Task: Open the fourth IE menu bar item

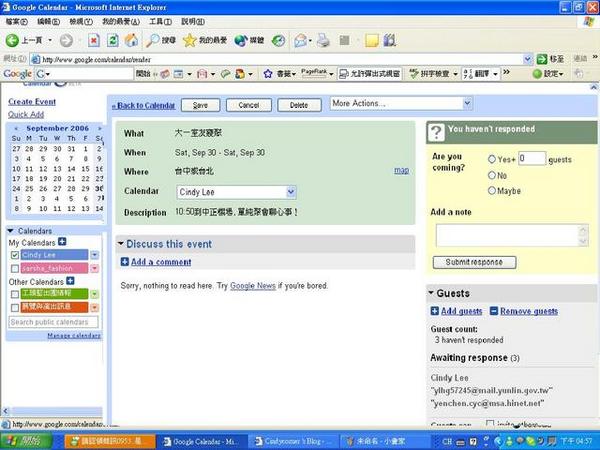Action: pyautogui.click(x=121, y=21)
